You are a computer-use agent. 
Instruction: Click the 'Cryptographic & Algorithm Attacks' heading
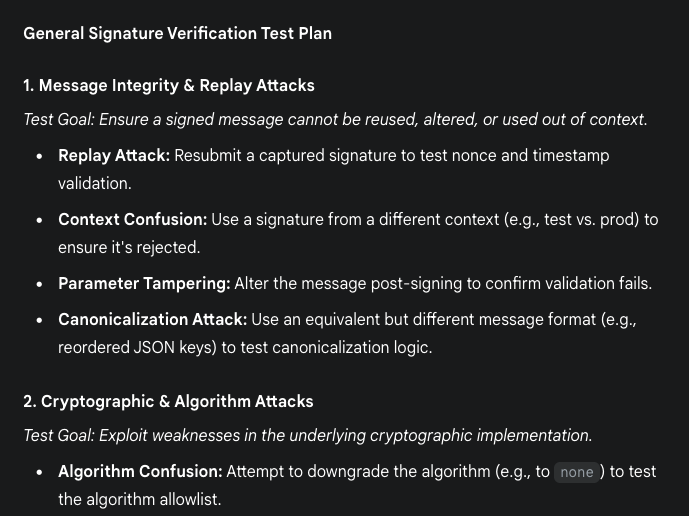point(168,401)
